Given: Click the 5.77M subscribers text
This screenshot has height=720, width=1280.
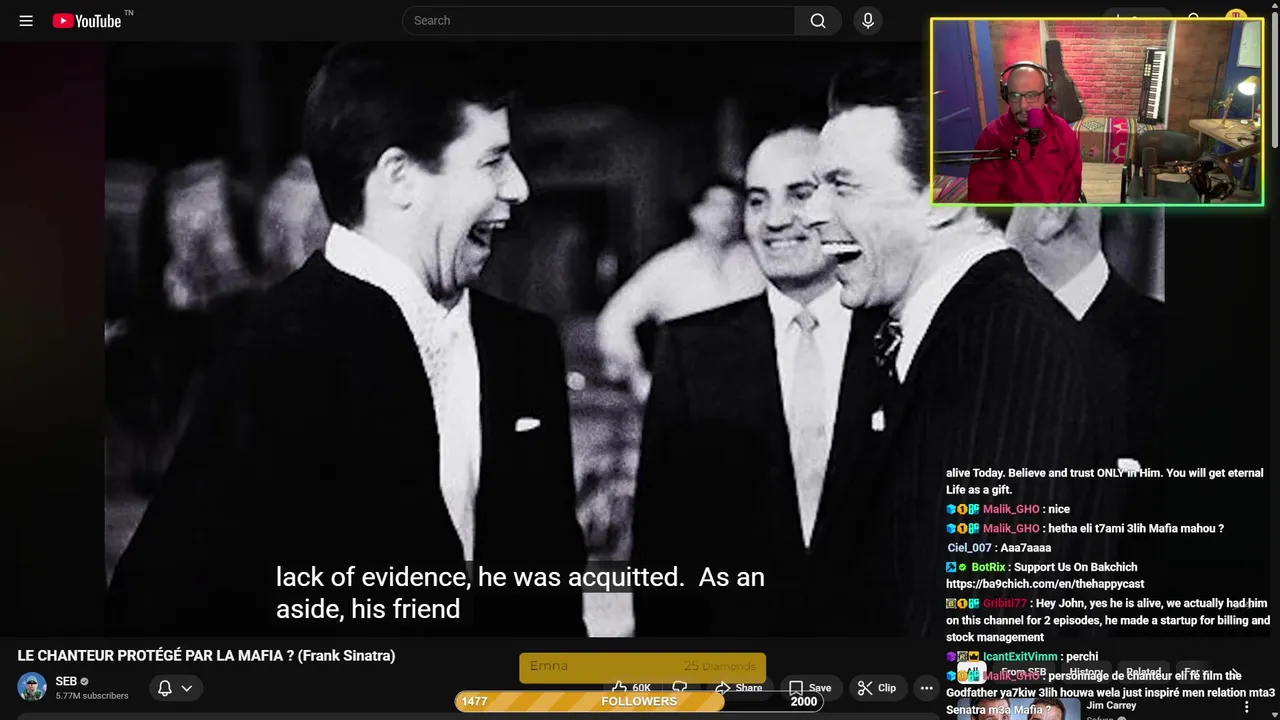Looking at the screenshot, I should click(92, 696).
